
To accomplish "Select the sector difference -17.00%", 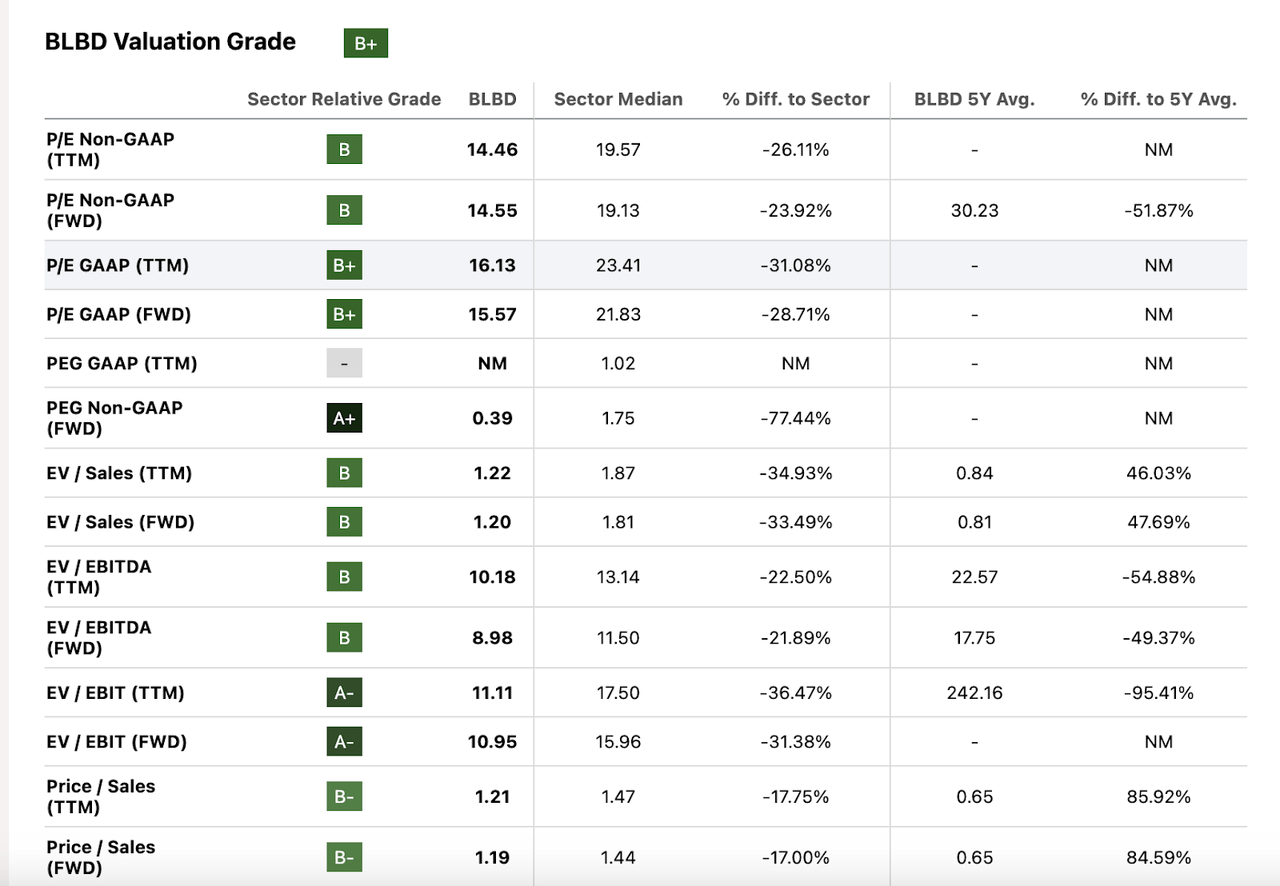I will tap(796, 858).
